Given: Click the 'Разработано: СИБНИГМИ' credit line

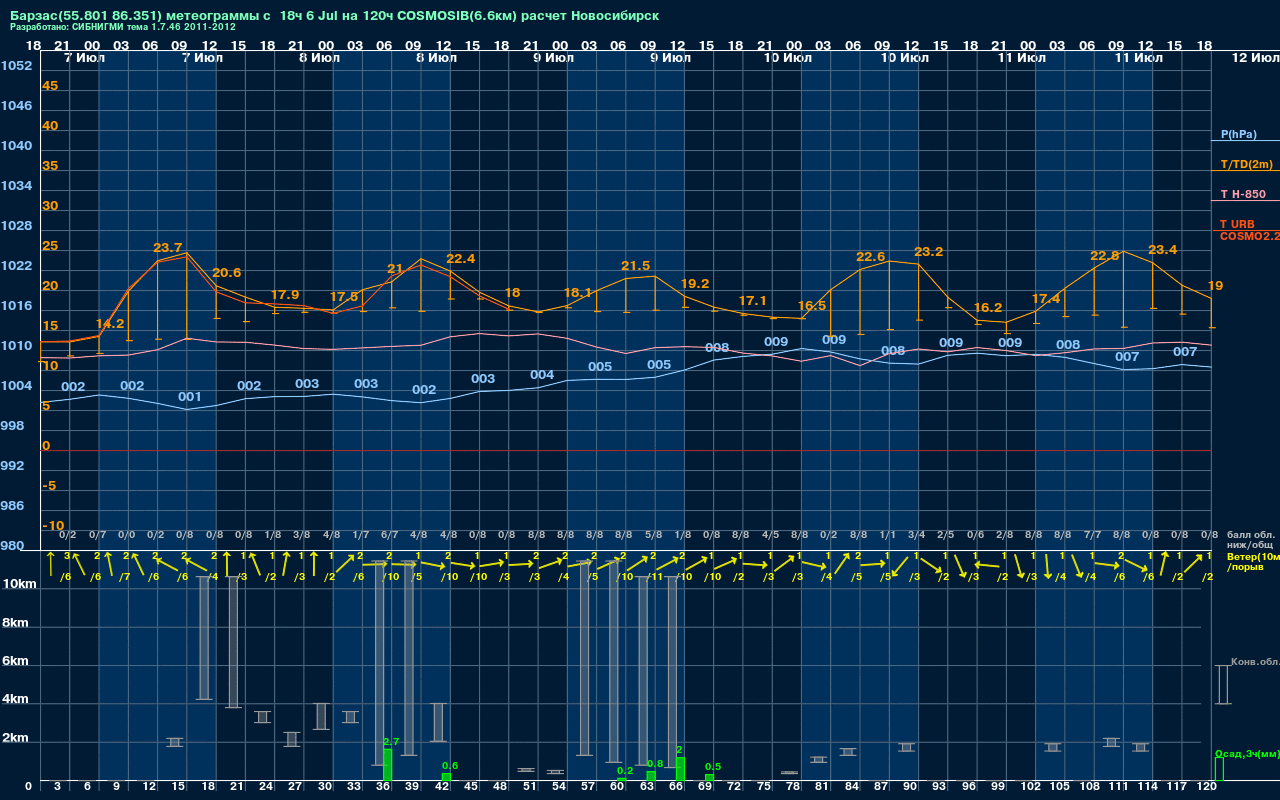Looking at the screenshot, I should click(122, 27).
